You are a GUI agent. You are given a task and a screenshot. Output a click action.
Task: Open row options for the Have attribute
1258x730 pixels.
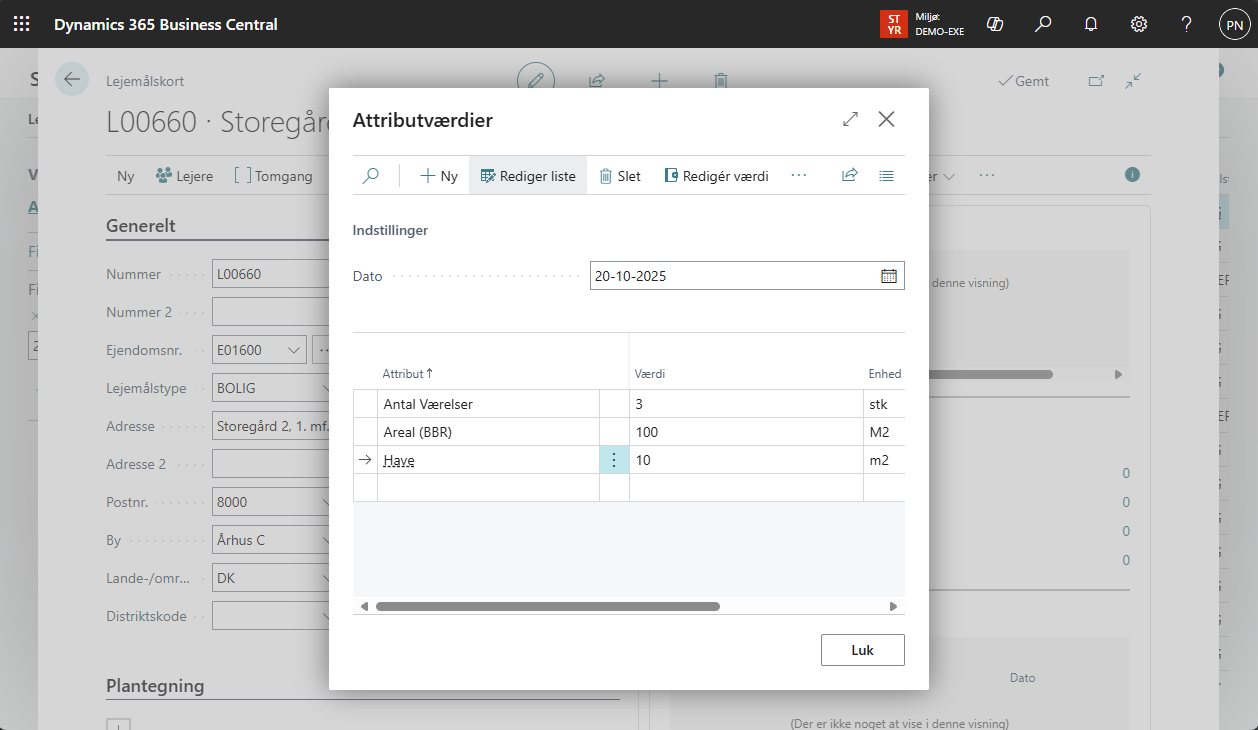point(614,460)
